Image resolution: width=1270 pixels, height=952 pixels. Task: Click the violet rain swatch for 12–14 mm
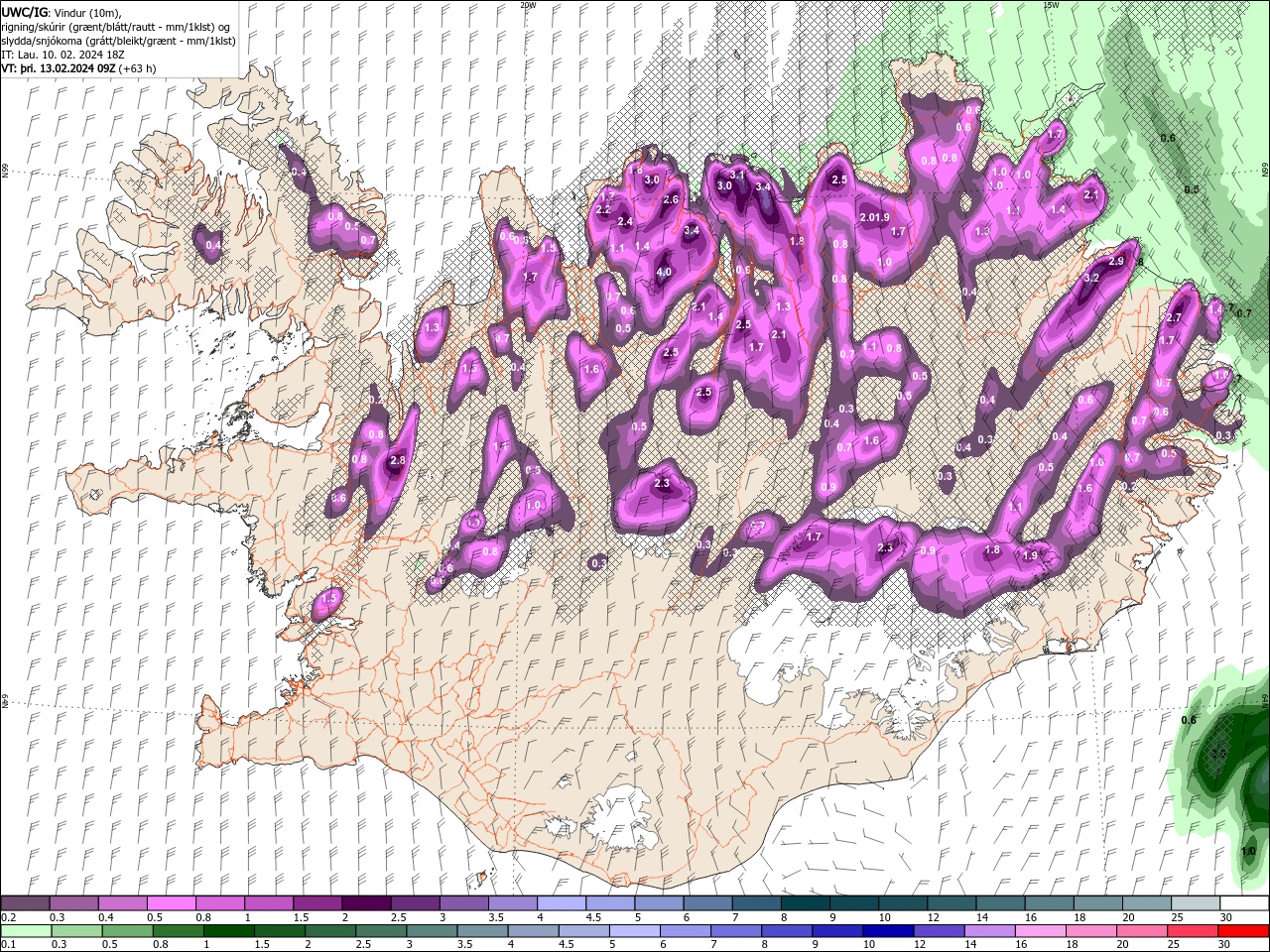pos(939,931)
